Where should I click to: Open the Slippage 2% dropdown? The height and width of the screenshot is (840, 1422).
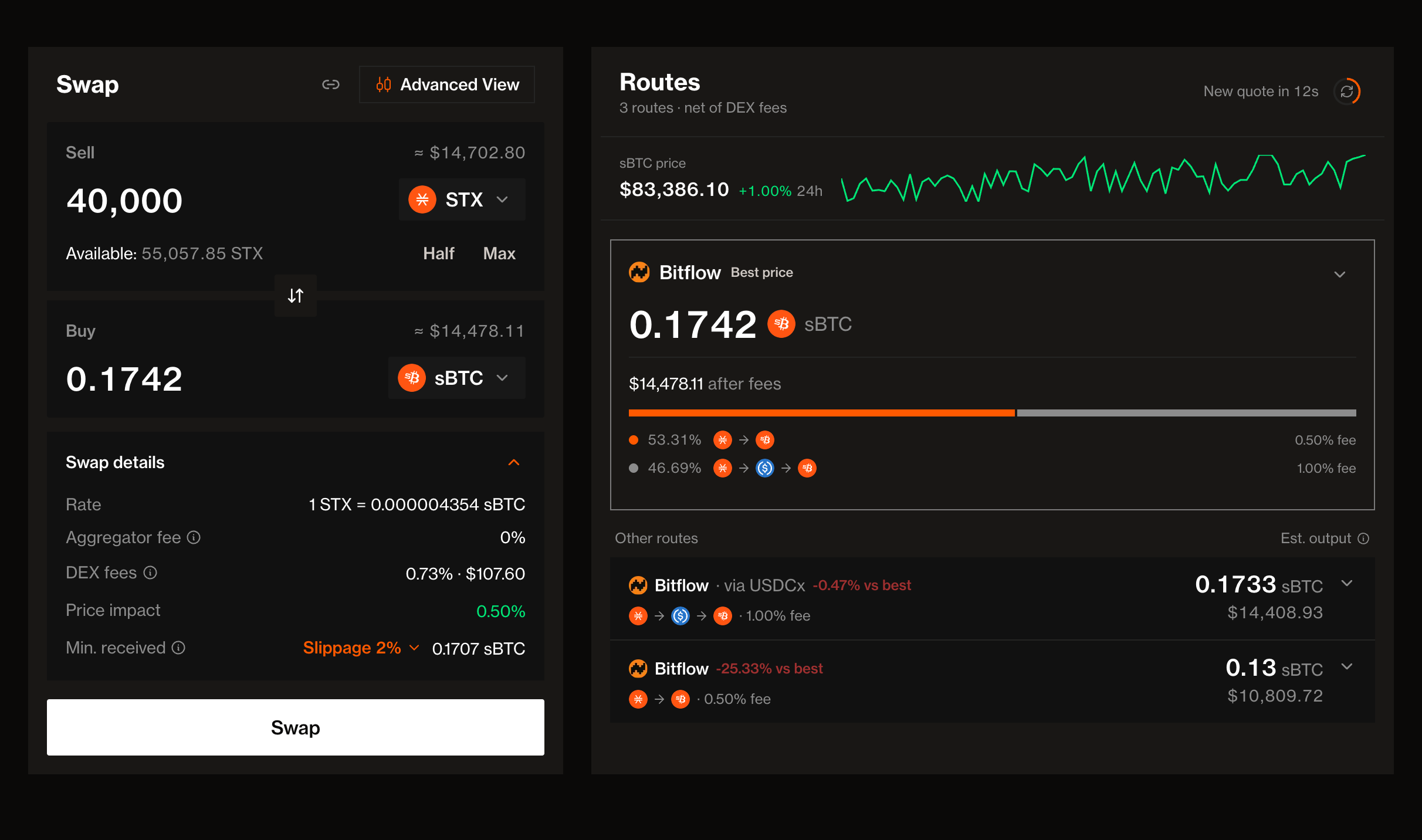coord(361,648)
